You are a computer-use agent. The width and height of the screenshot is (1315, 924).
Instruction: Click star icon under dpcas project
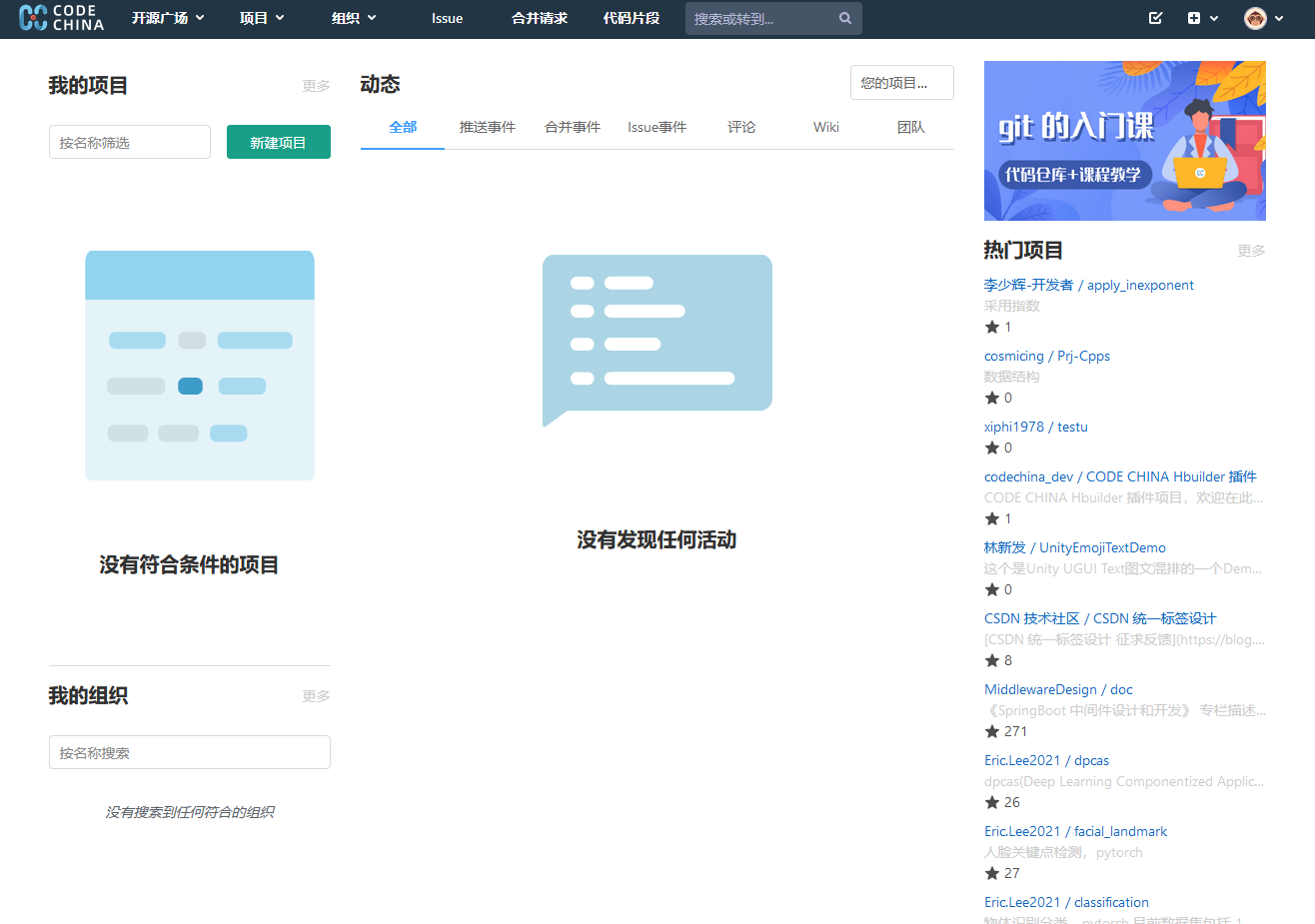point(992,803)
